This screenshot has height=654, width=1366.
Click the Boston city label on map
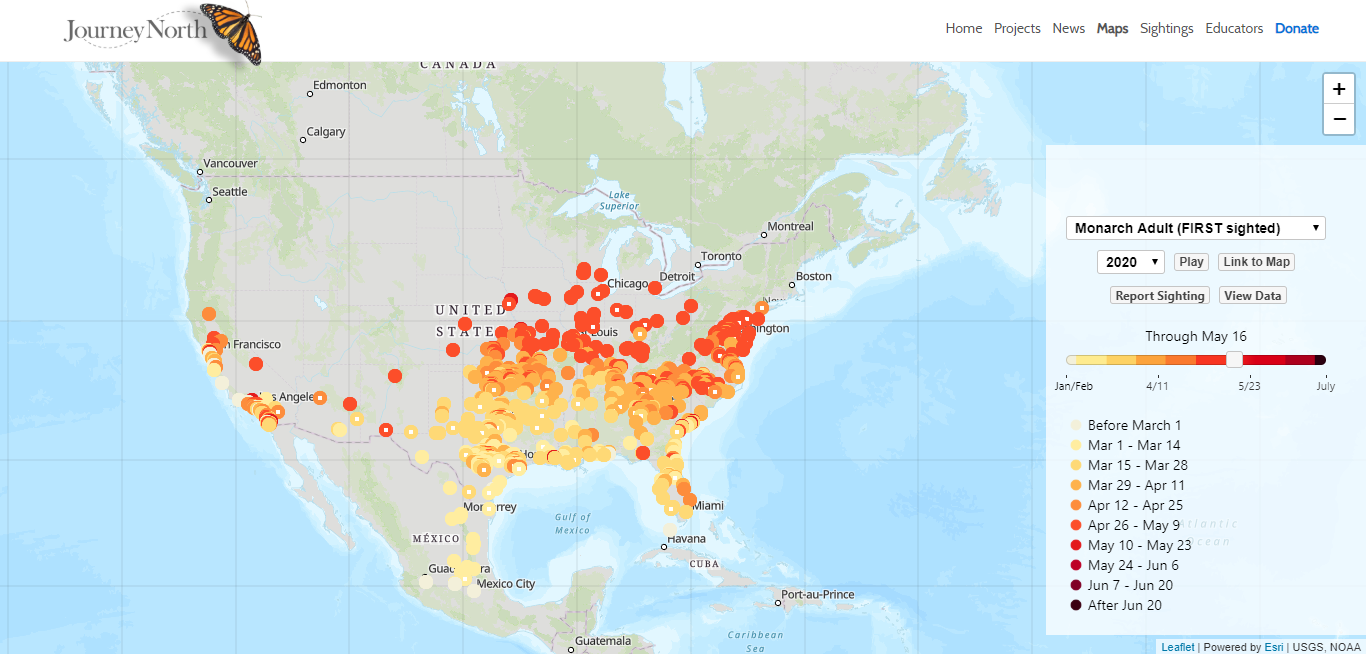pyautogui.click(x=814, y=277)
